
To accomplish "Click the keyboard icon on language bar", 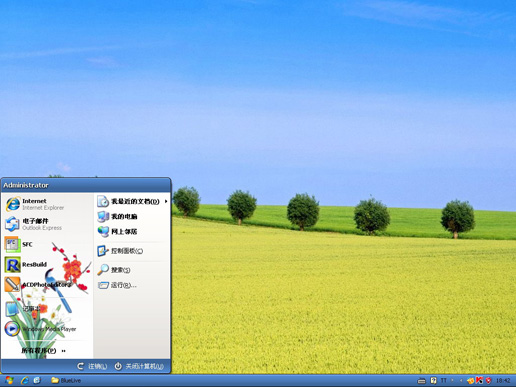I will click(x=422, y=380).
